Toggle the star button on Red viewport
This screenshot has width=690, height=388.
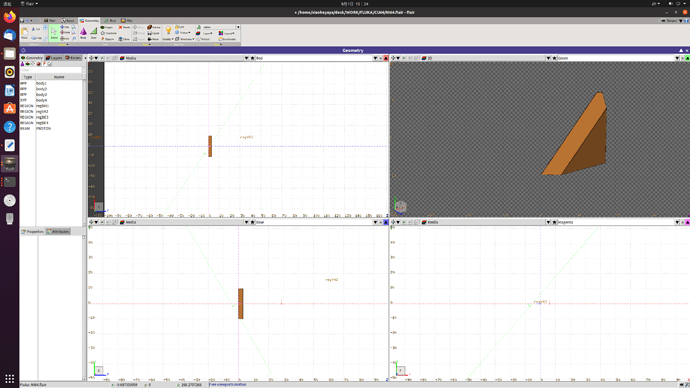pos(253,58)
